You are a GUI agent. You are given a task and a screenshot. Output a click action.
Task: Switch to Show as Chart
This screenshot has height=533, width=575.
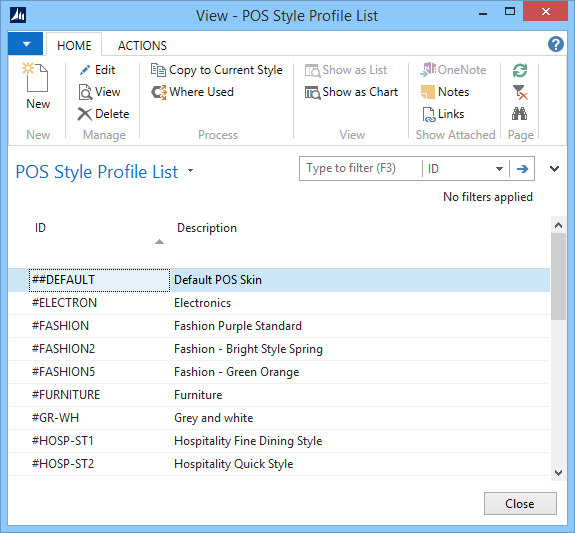point(351,92)
